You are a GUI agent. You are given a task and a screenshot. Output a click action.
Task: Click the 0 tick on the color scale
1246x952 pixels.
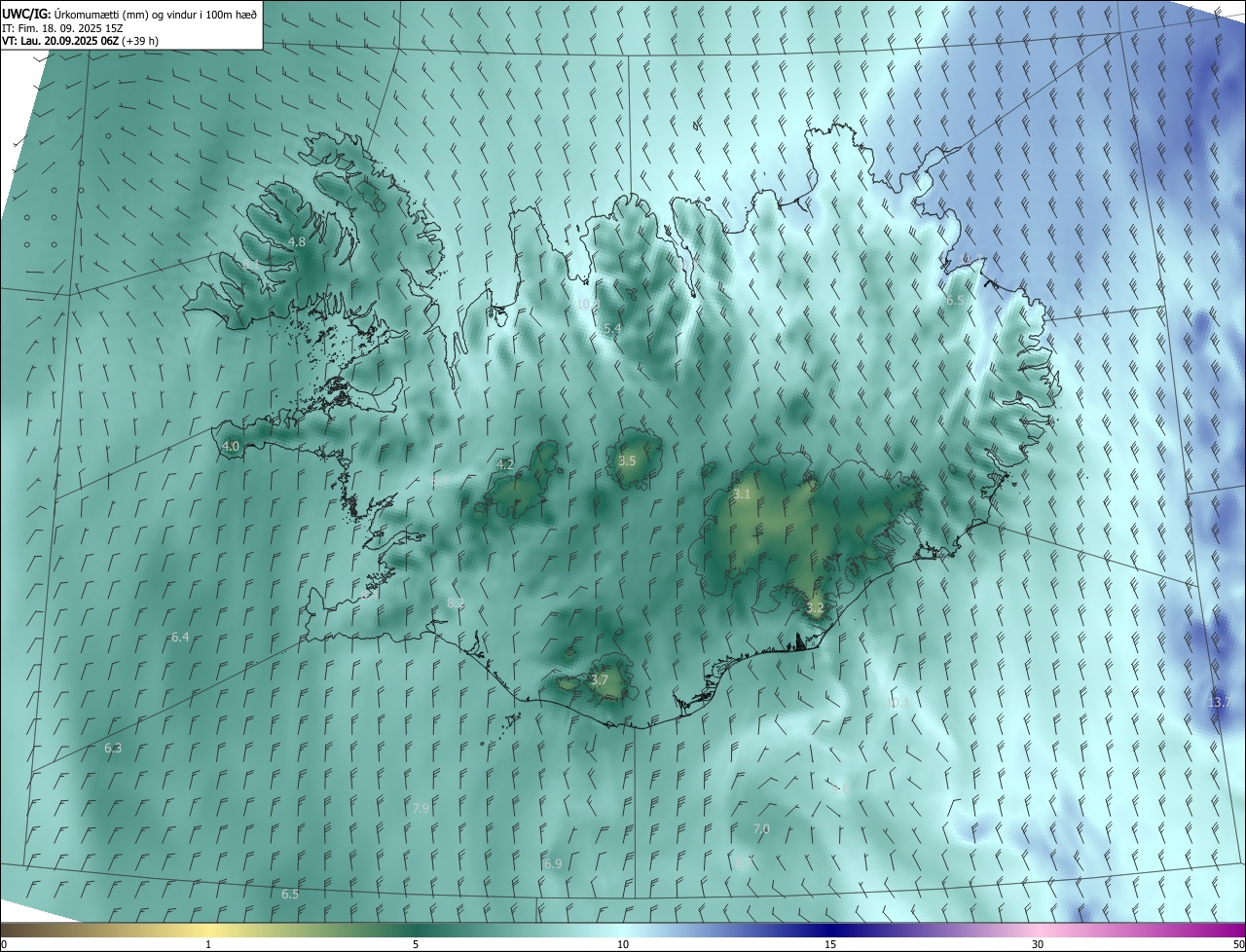(x=5, y=944)
